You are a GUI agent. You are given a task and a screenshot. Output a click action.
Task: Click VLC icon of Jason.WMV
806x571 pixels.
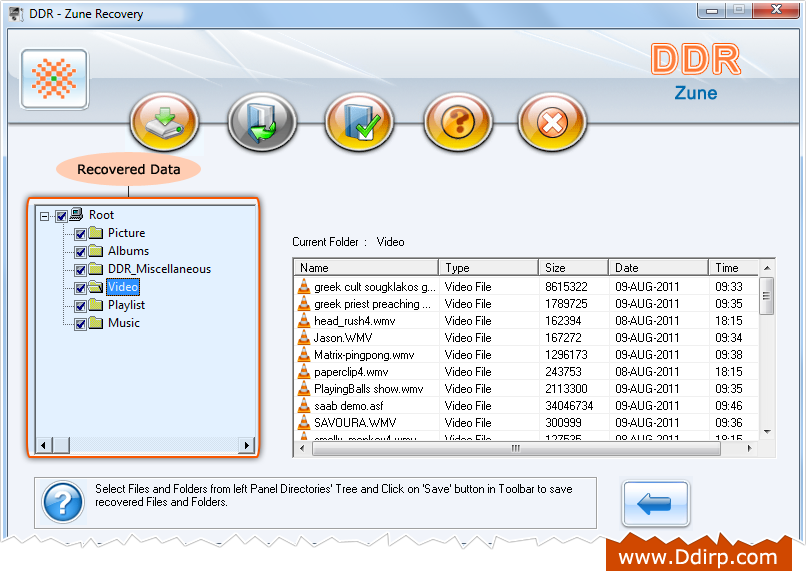[304, 338]
